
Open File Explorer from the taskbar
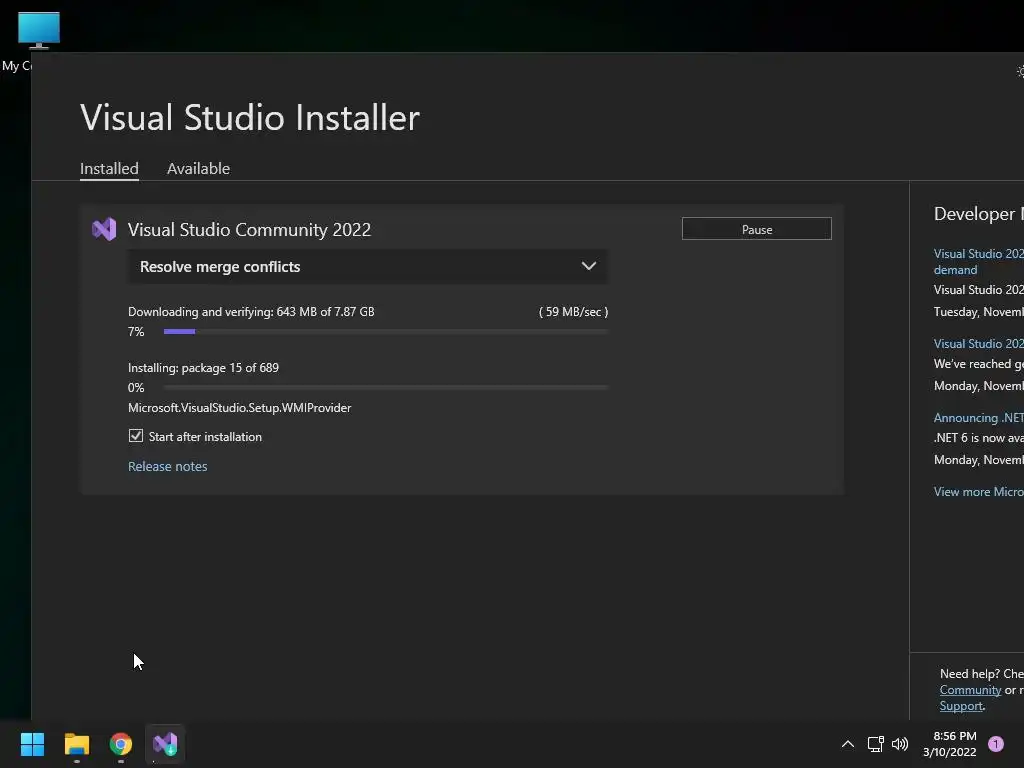76,744
